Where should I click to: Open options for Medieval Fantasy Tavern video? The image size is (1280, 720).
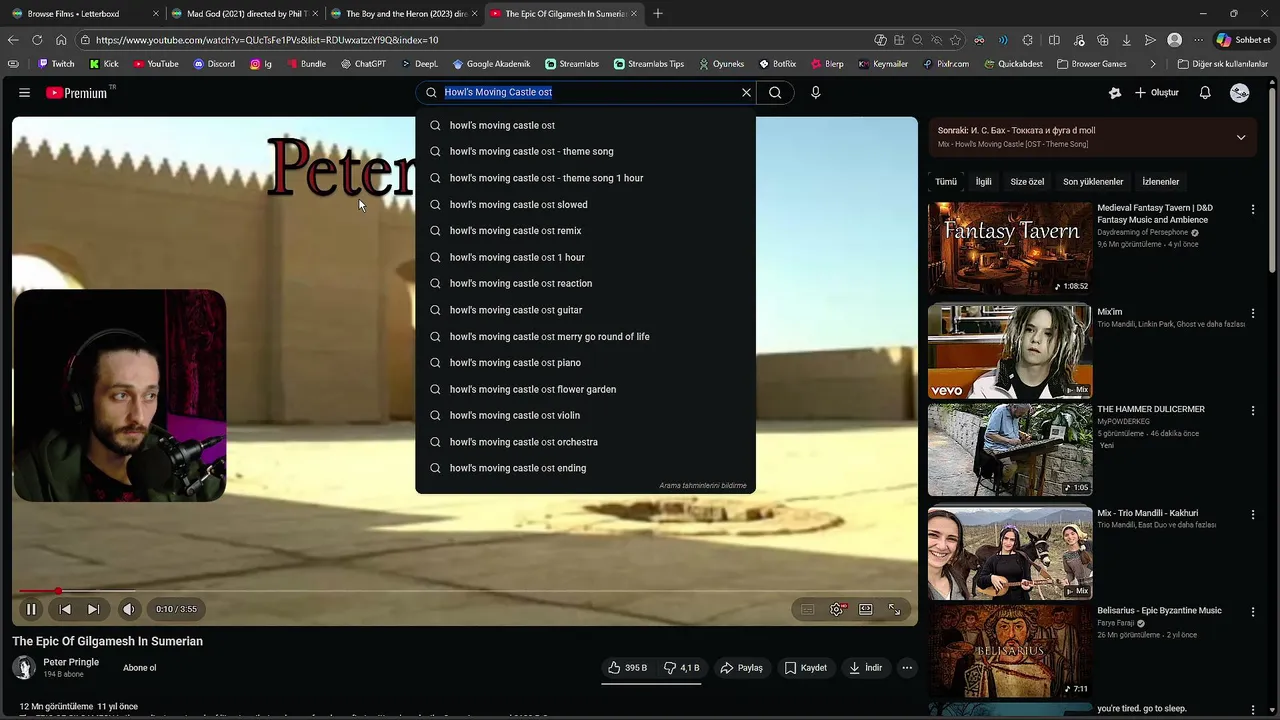coord(1253,209)
